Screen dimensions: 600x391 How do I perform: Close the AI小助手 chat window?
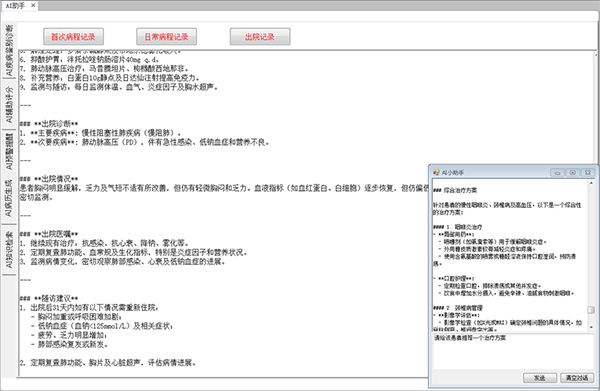click(x=588, y=173)
